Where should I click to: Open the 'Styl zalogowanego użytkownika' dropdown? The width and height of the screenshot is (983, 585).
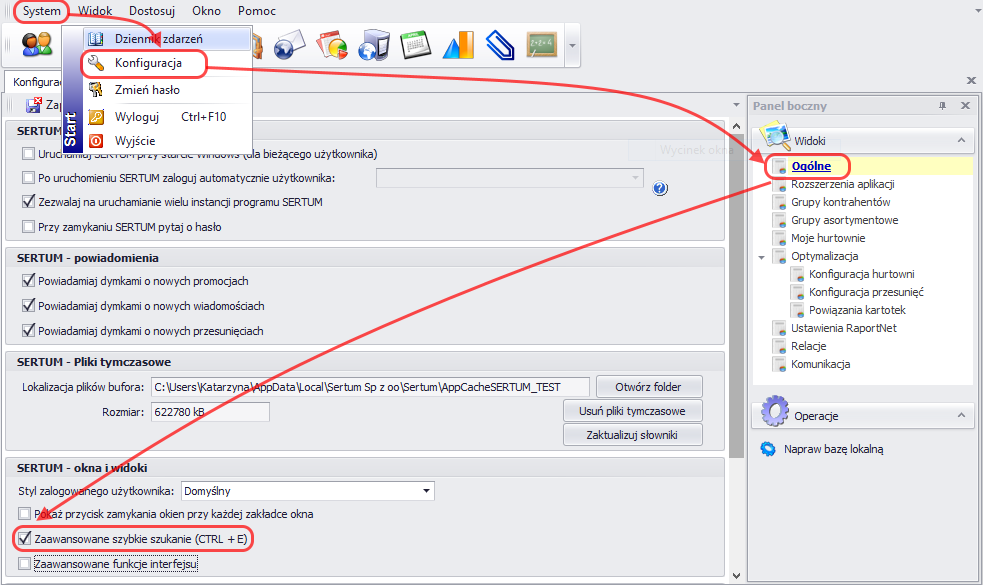[427, 491]
